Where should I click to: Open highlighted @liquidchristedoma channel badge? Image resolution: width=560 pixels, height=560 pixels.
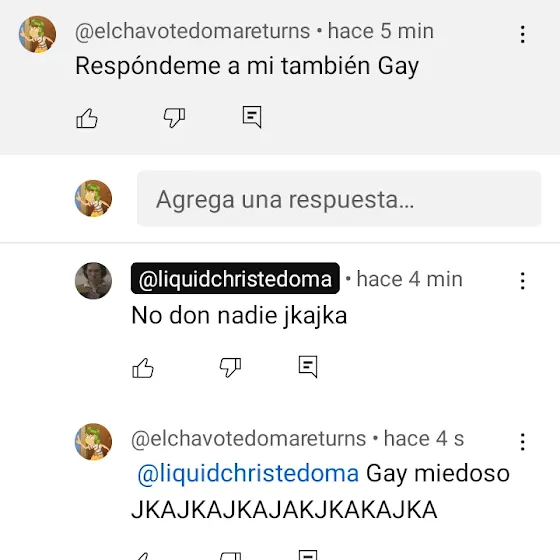pos(235,278)
